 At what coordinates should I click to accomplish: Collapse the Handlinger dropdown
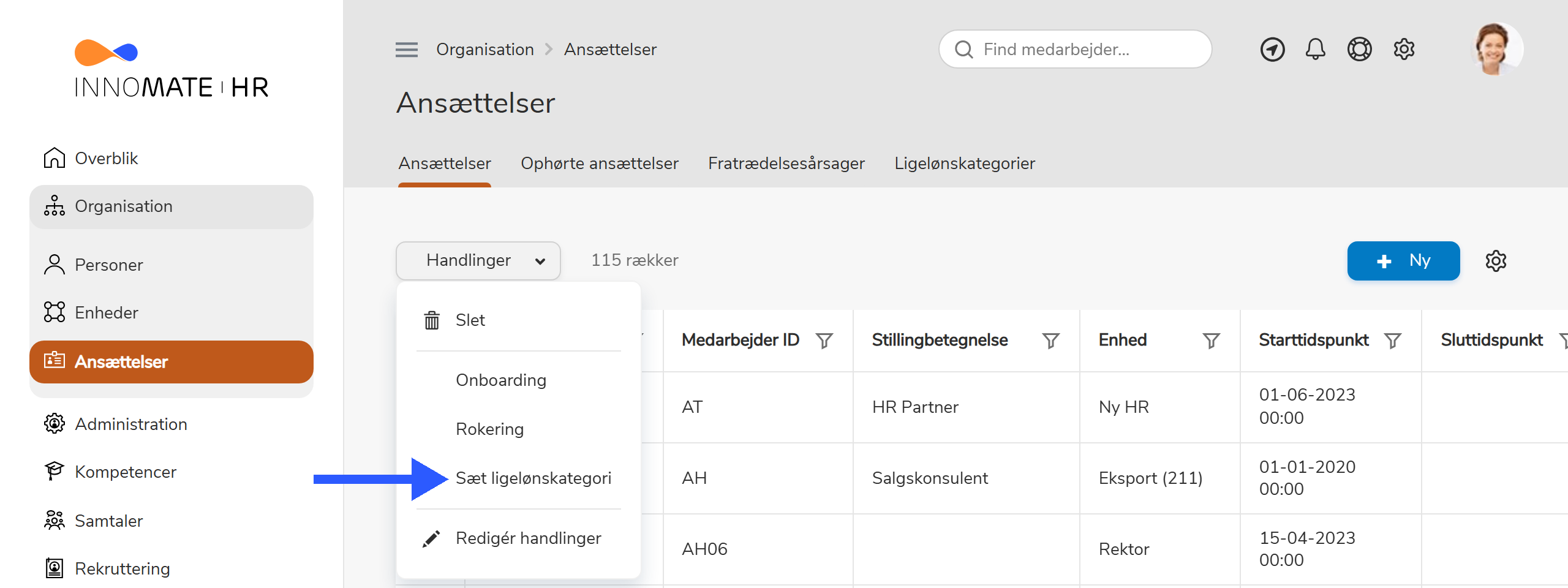coord(478,261)
